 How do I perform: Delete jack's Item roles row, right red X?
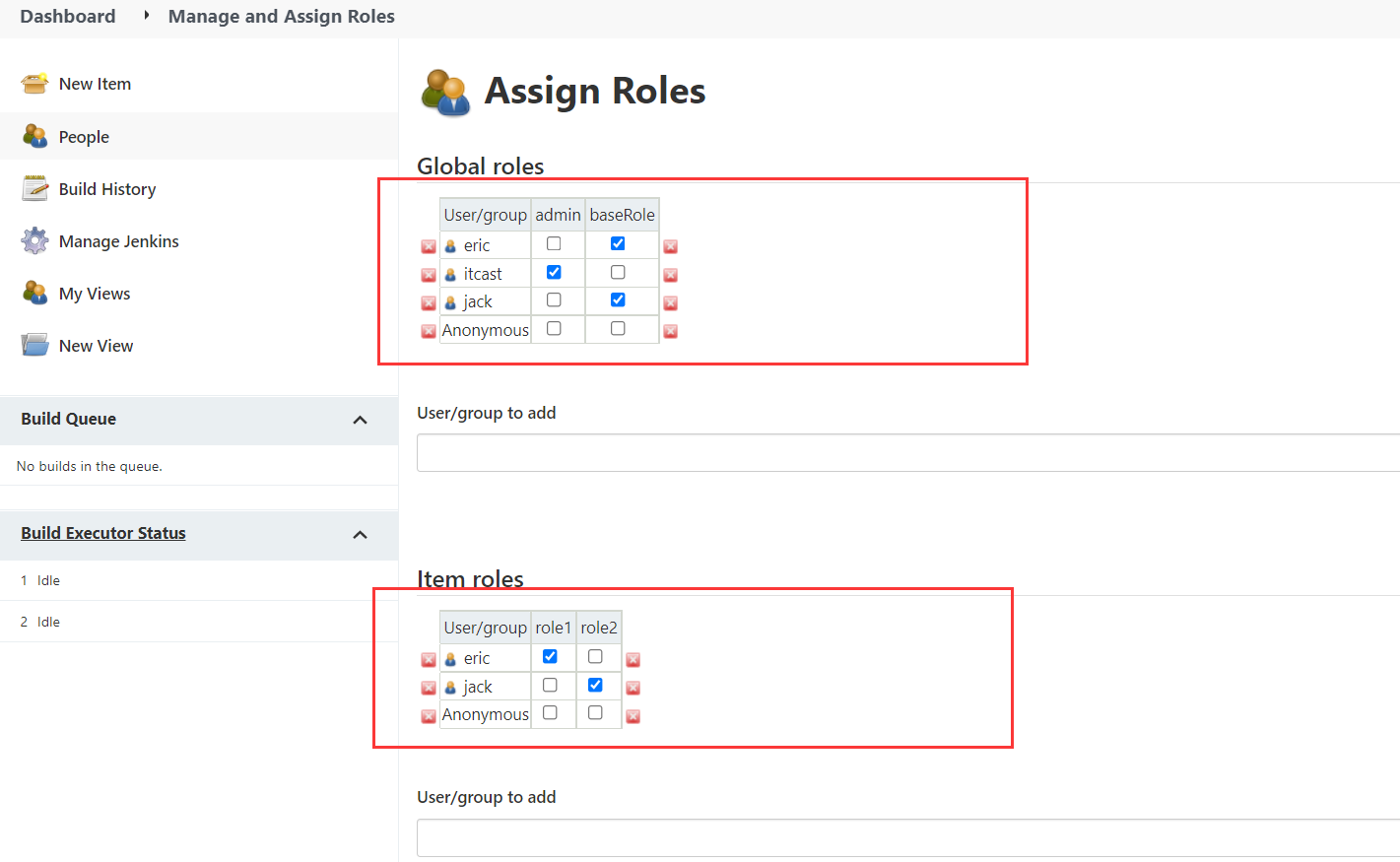click(x=633, y=688)
